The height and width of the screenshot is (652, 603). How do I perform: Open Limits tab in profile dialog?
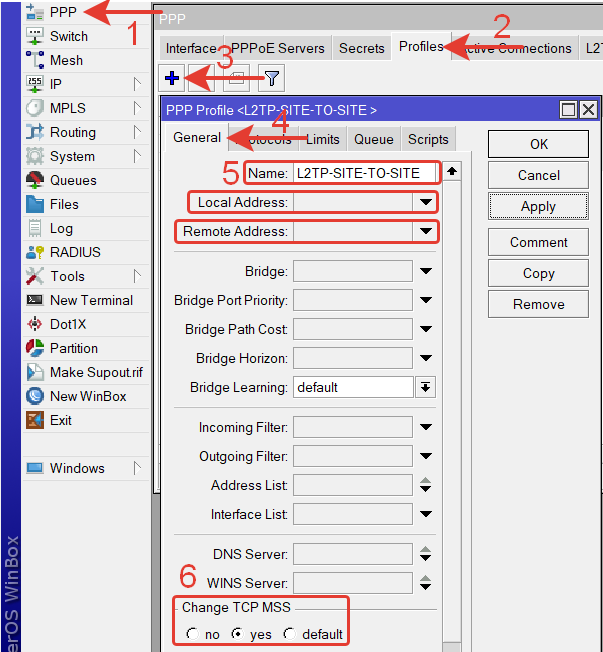(323, 139)
